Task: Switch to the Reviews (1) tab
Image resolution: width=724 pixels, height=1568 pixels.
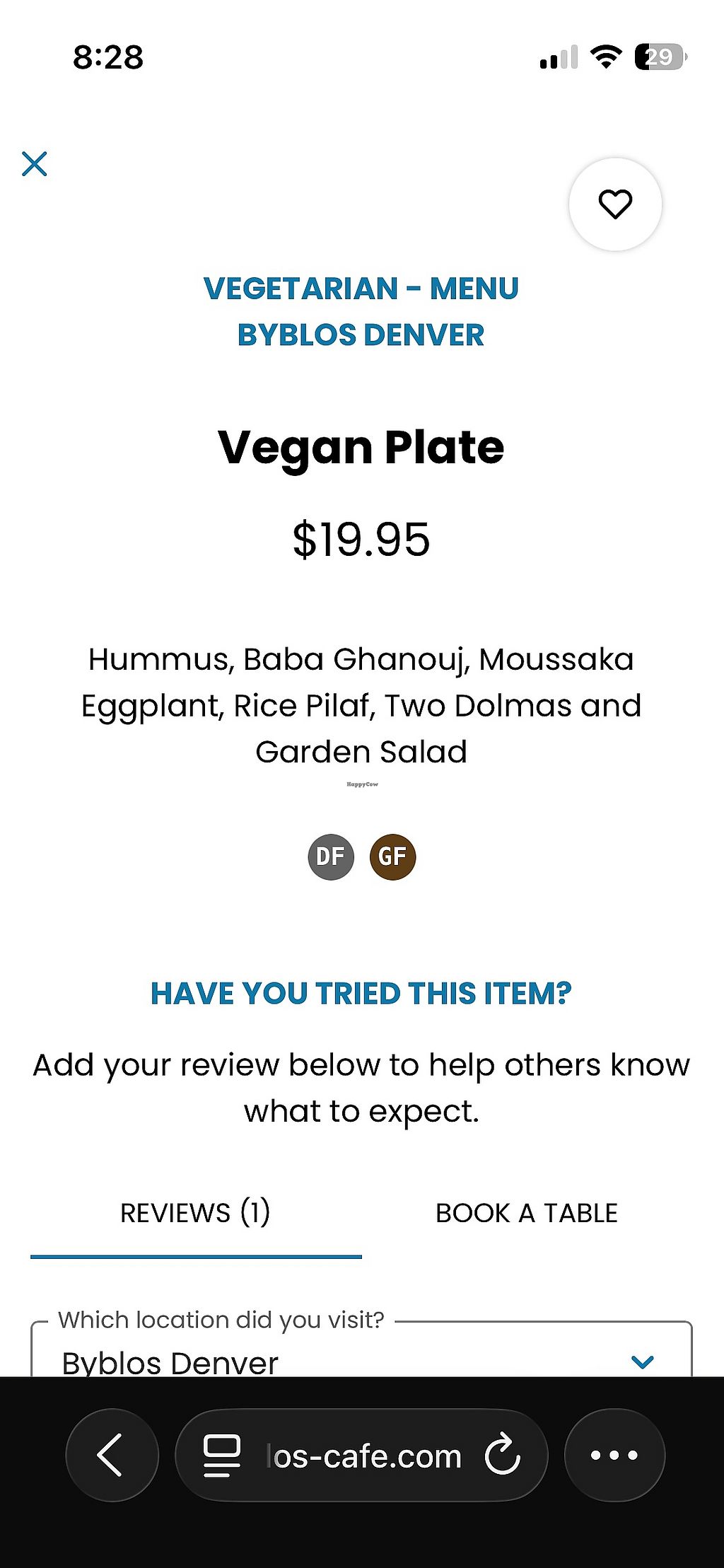Action: click(195, 1213)
